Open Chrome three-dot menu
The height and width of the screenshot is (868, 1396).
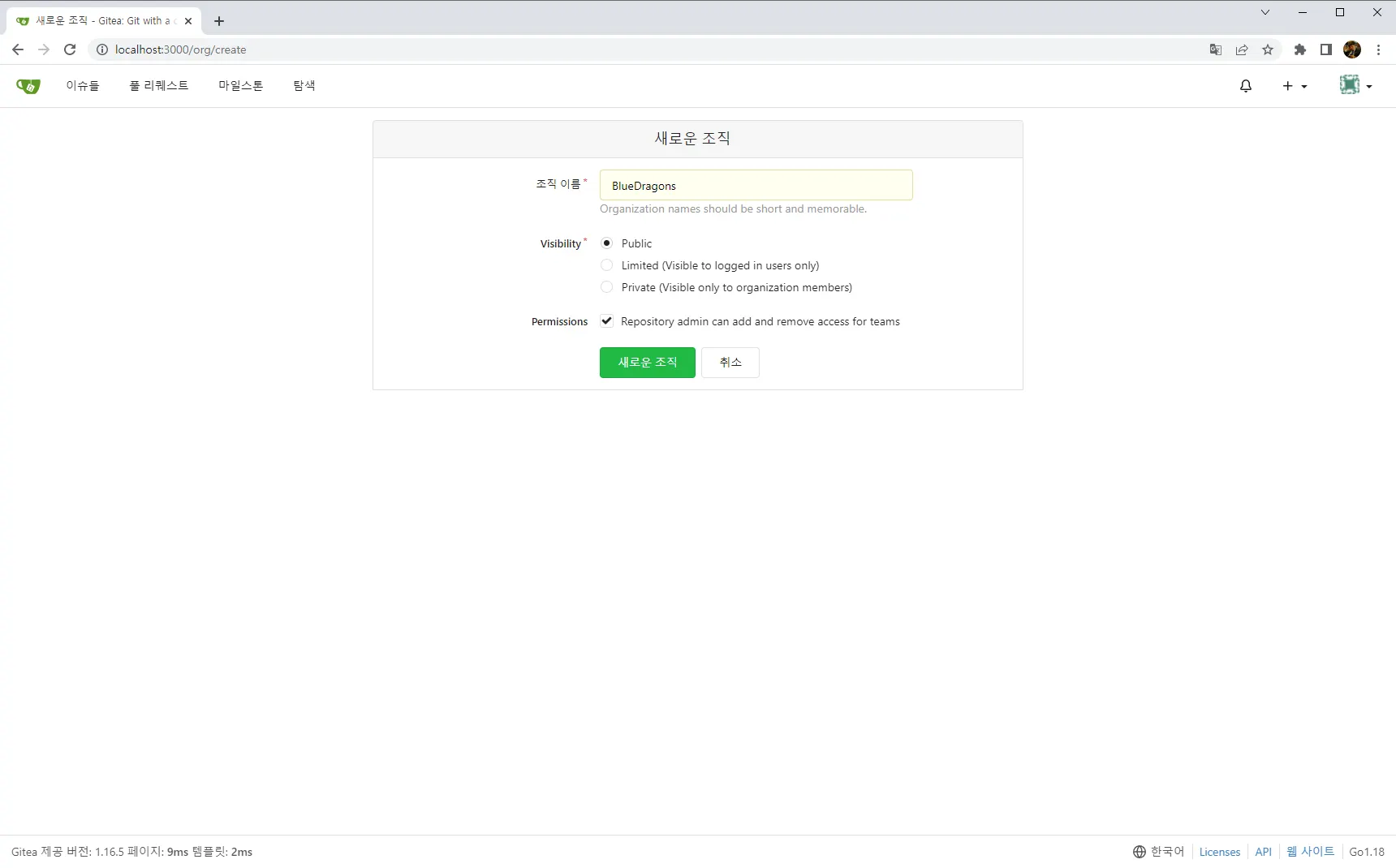1378,49
